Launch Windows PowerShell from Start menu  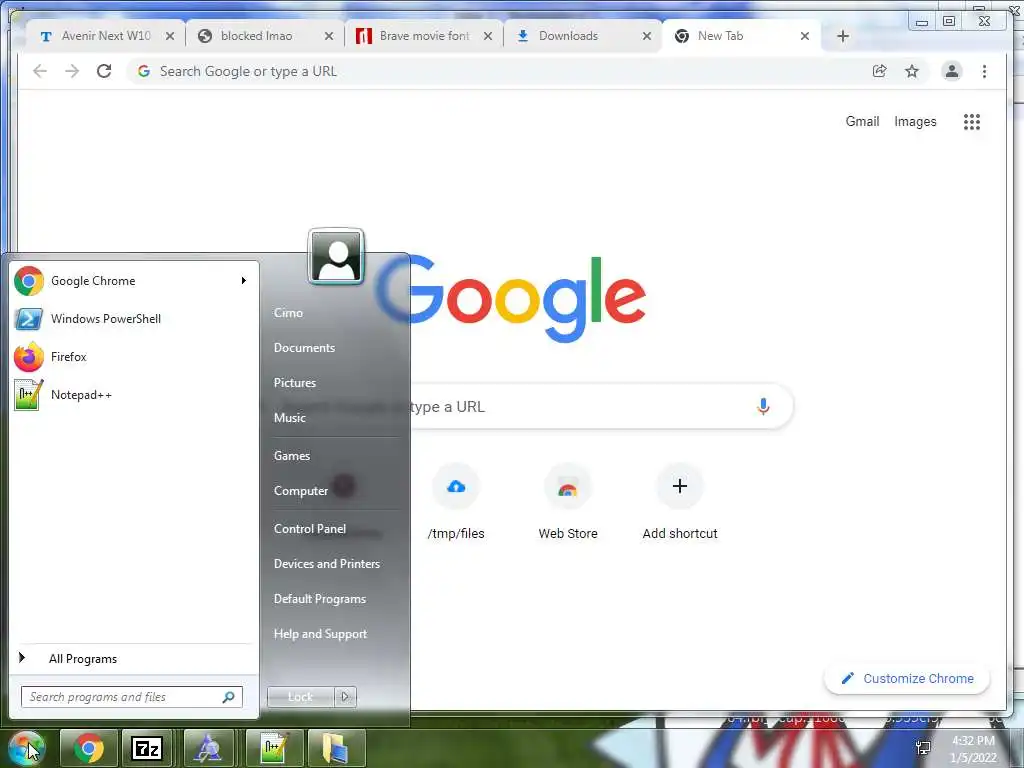131,319
